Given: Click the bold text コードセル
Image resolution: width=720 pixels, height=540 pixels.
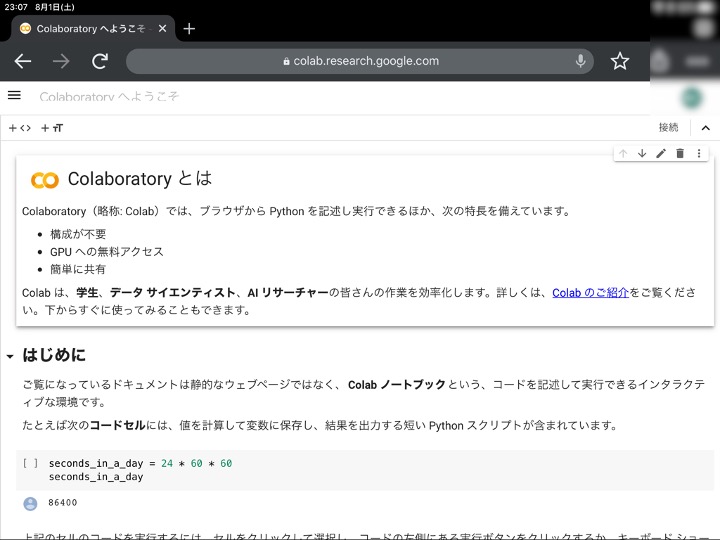Looking at the screenshot, I should click(x=118, y=425).
